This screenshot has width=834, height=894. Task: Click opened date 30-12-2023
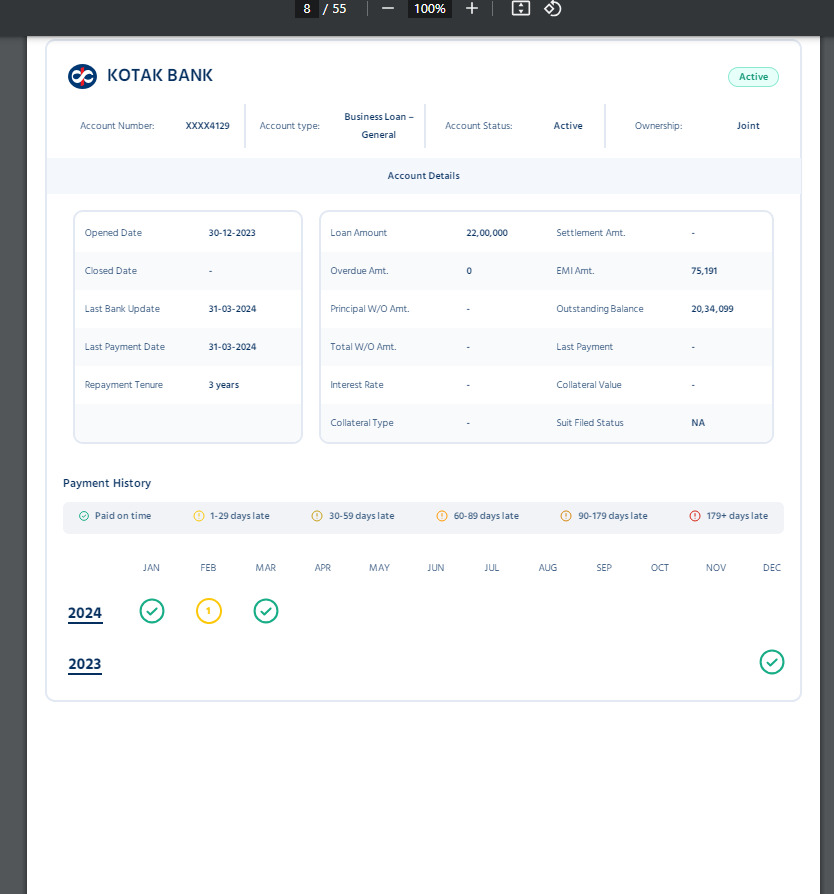point(232,233)
